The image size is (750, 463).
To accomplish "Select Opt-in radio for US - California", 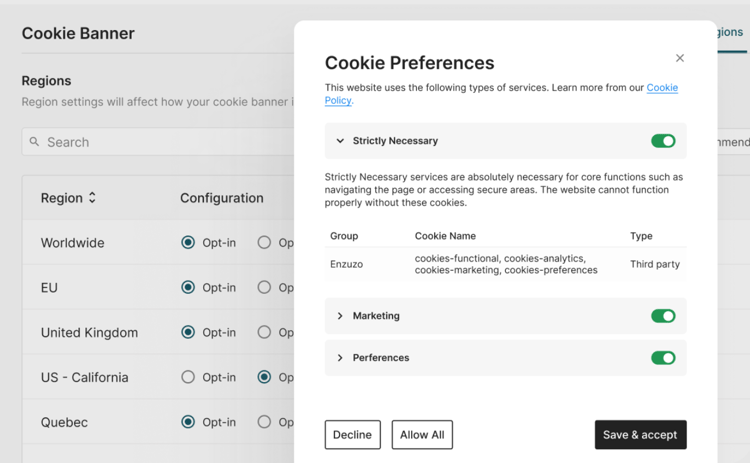I will pyautogui.click(x=188, y=377).
